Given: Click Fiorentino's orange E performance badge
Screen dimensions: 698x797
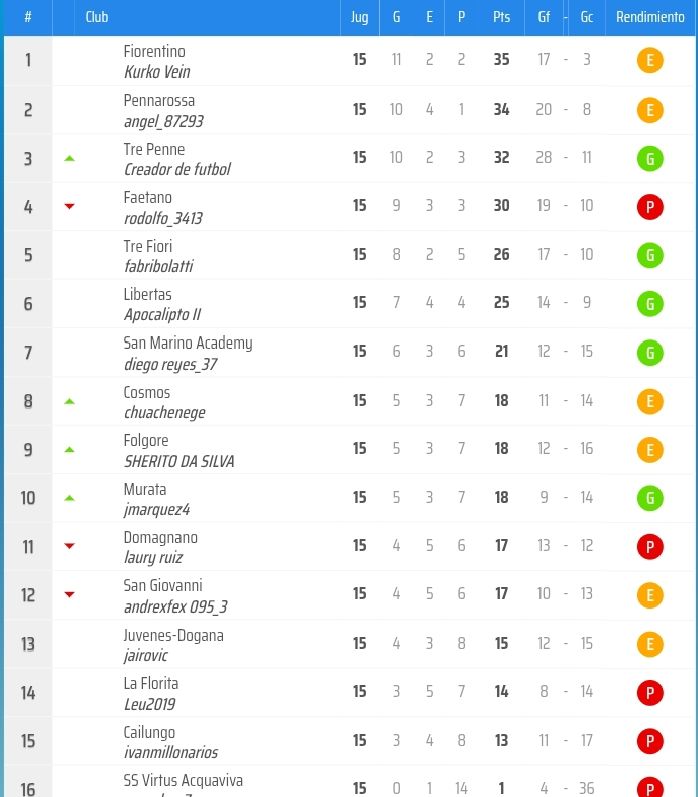Looking at the screenshot, I should 650,60.
